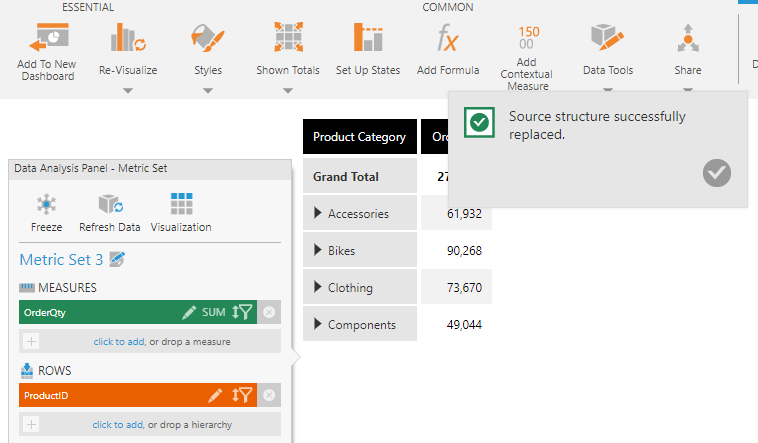Click to add a measure link

point(118,342)
